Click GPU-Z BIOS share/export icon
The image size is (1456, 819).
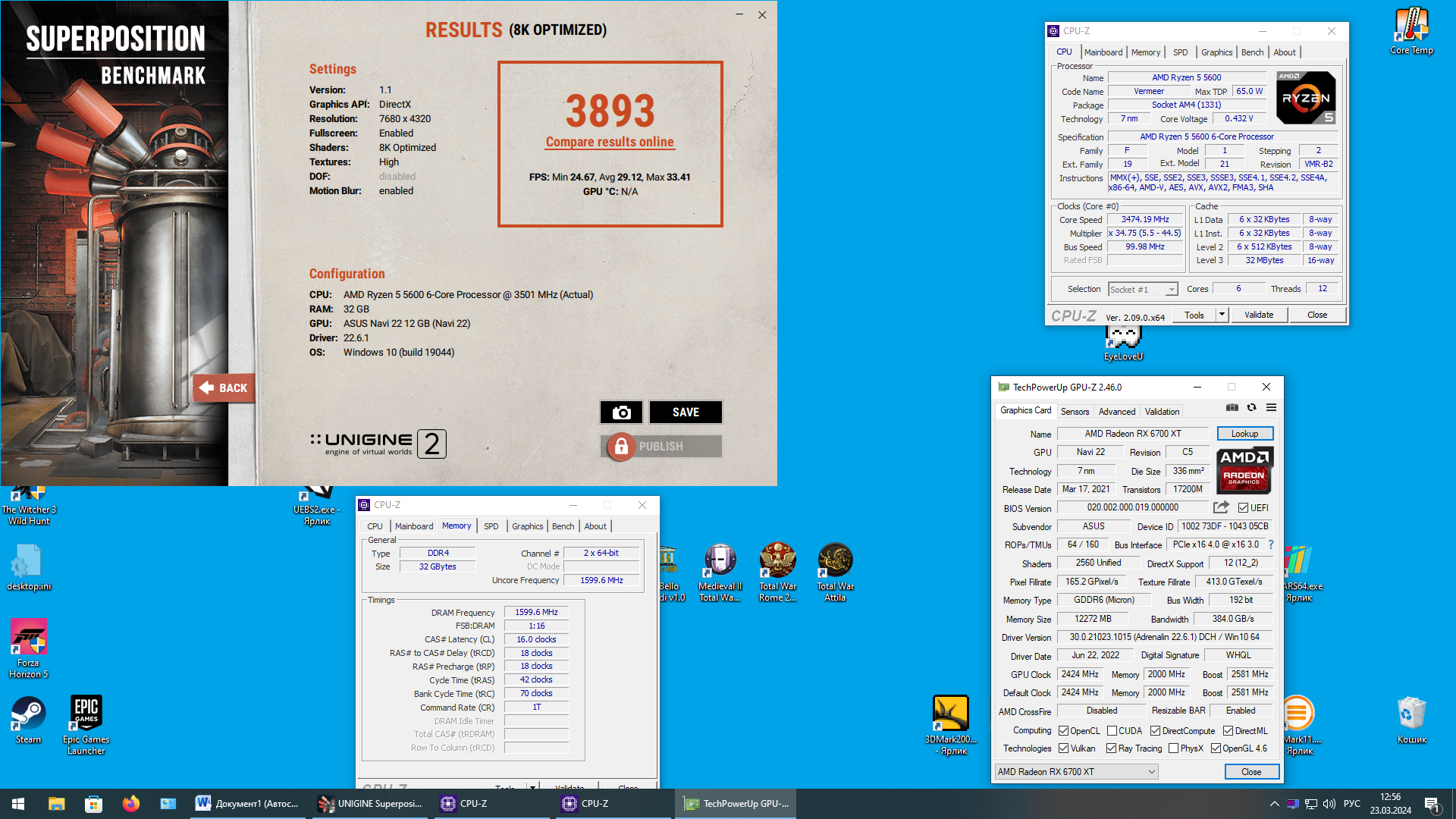(x=1221, y=507)
